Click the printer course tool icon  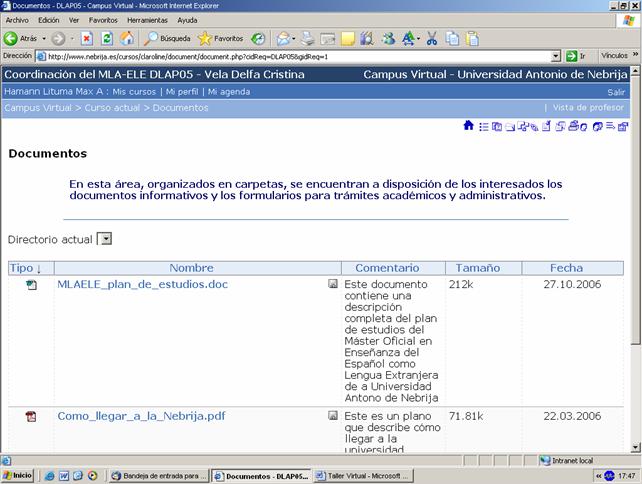(x=575, y=126)
